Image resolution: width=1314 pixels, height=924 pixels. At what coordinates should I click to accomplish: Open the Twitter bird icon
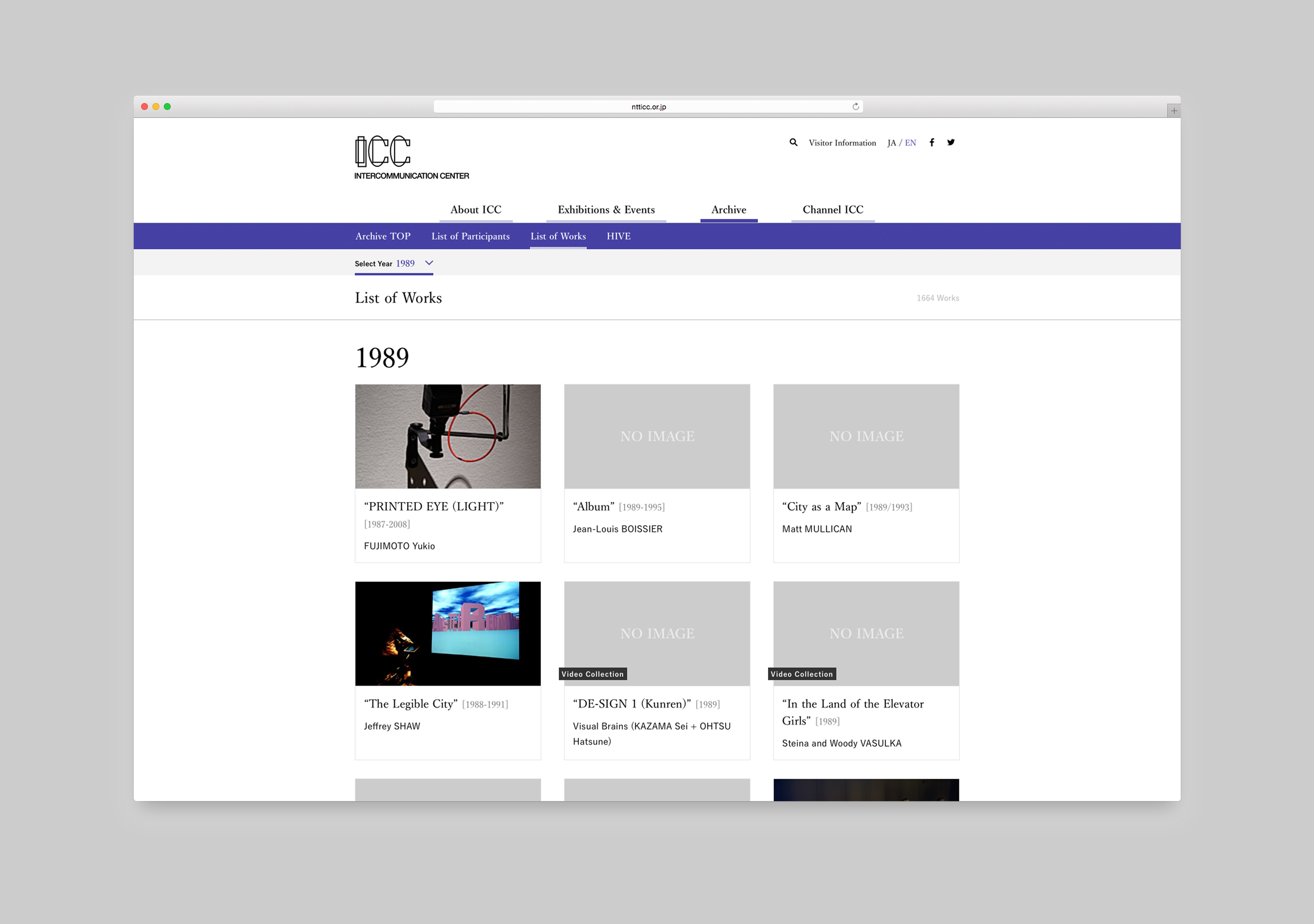pos(951,143)
